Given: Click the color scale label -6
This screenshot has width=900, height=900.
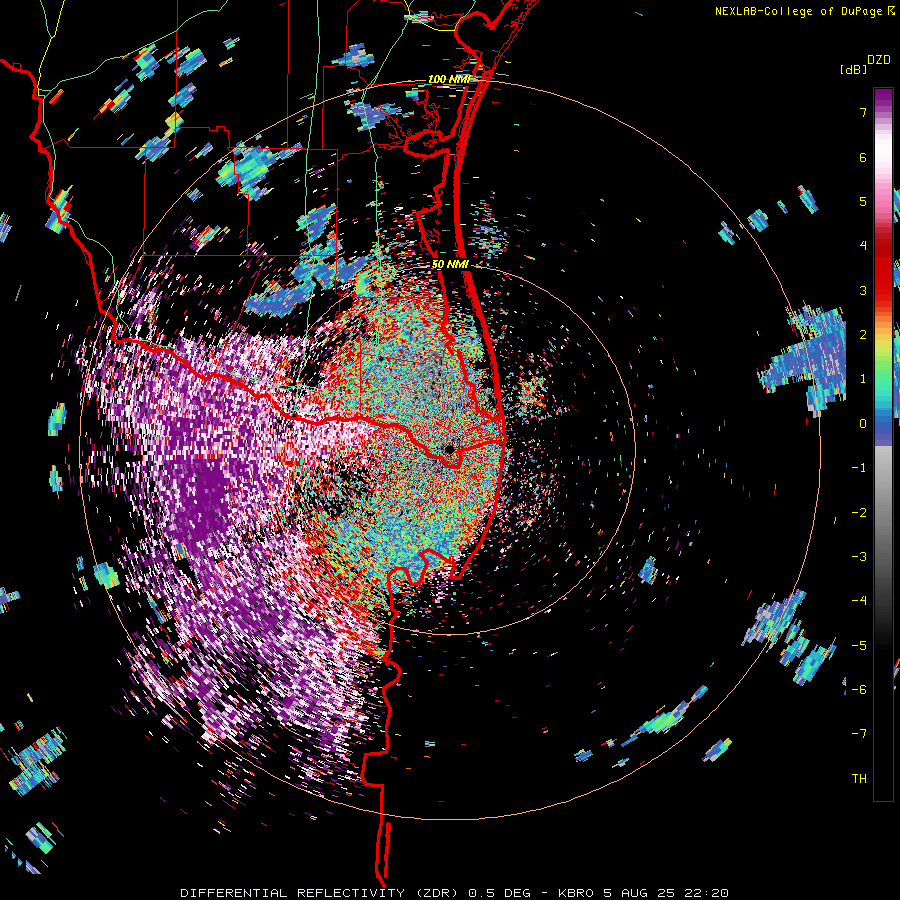Looking at the screenshot, I should 859,690.
